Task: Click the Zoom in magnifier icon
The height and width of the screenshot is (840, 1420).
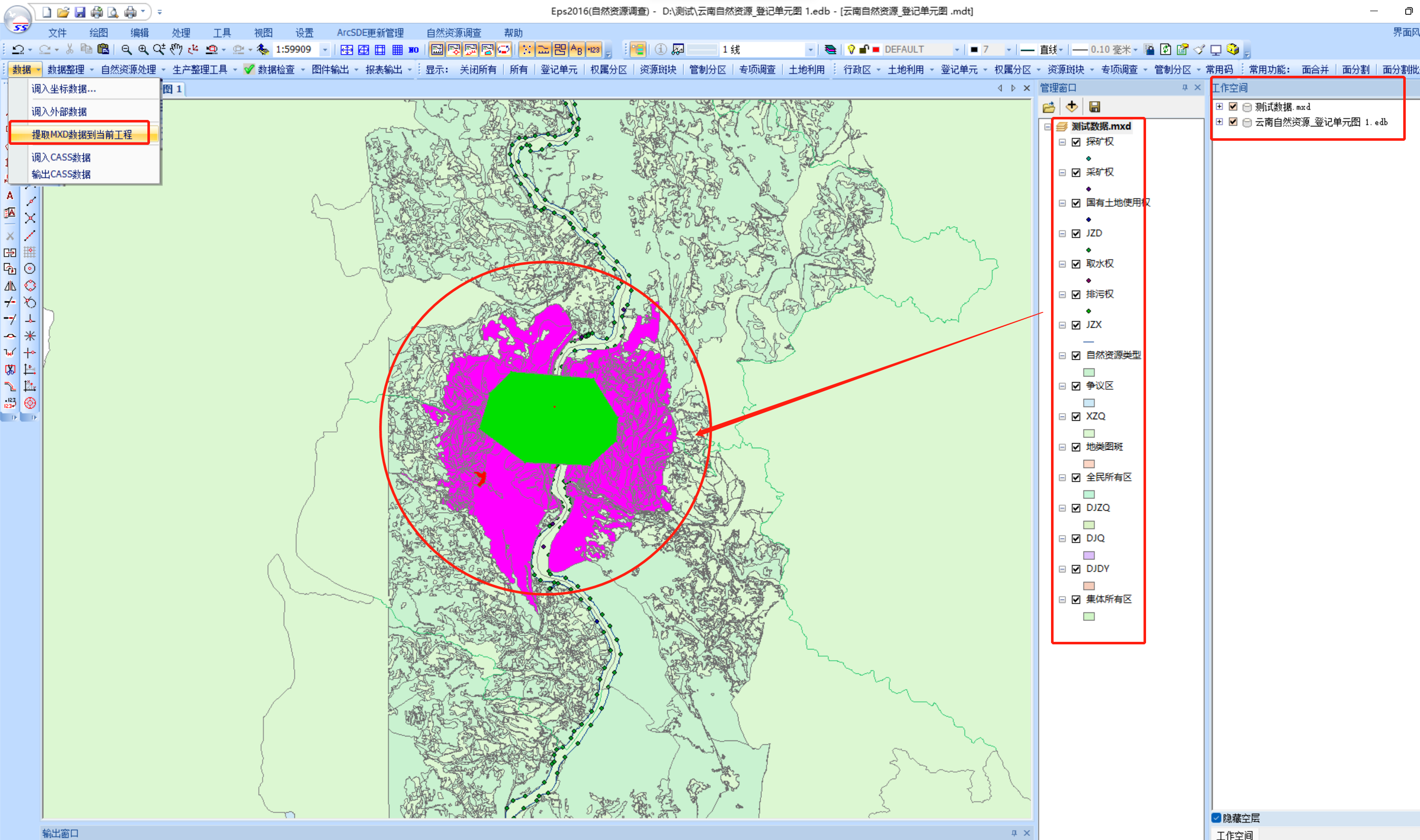Action: pos(143,50)
